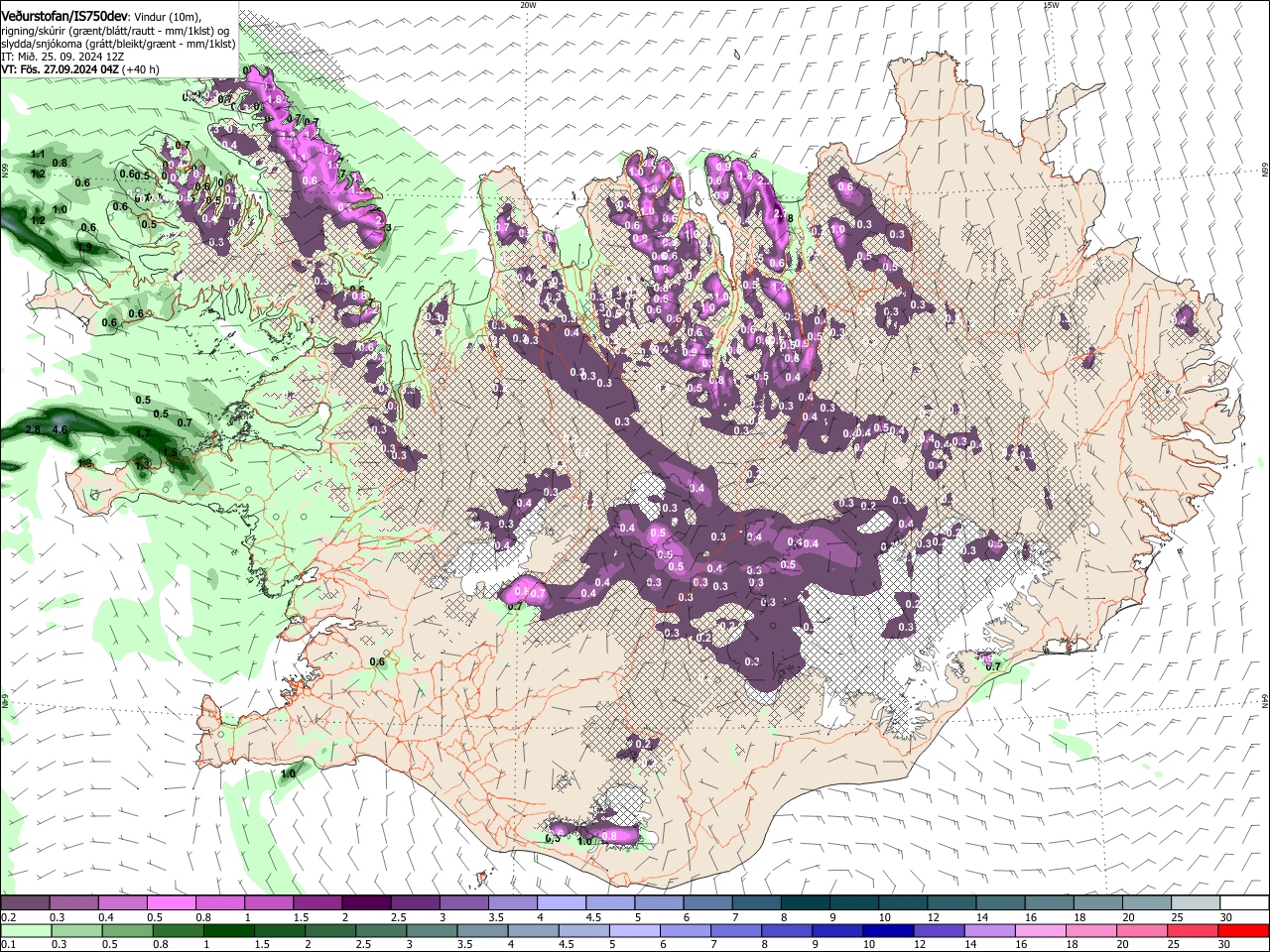The width and height of the screenshot is (1270, 952).
Task: Click the '4.6' rainfall value on the map
Action: (x=60, y=429)
